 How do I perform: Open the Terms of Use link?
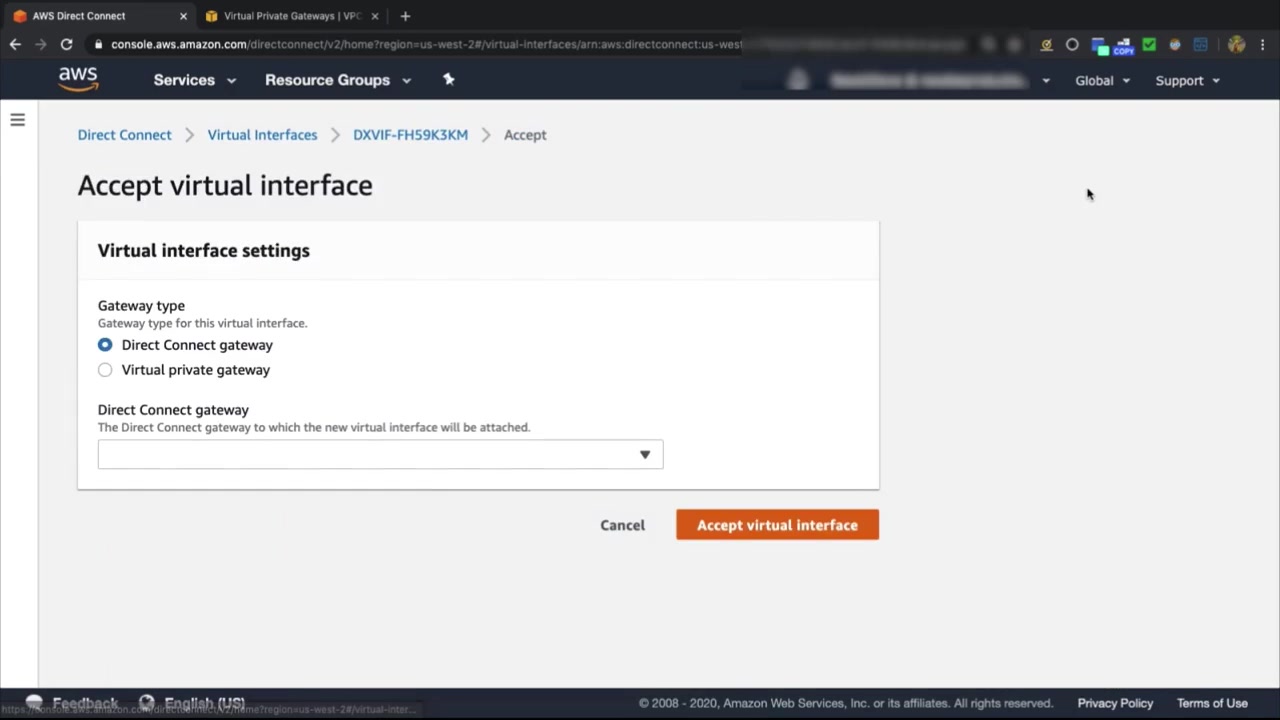[1212, 703]
